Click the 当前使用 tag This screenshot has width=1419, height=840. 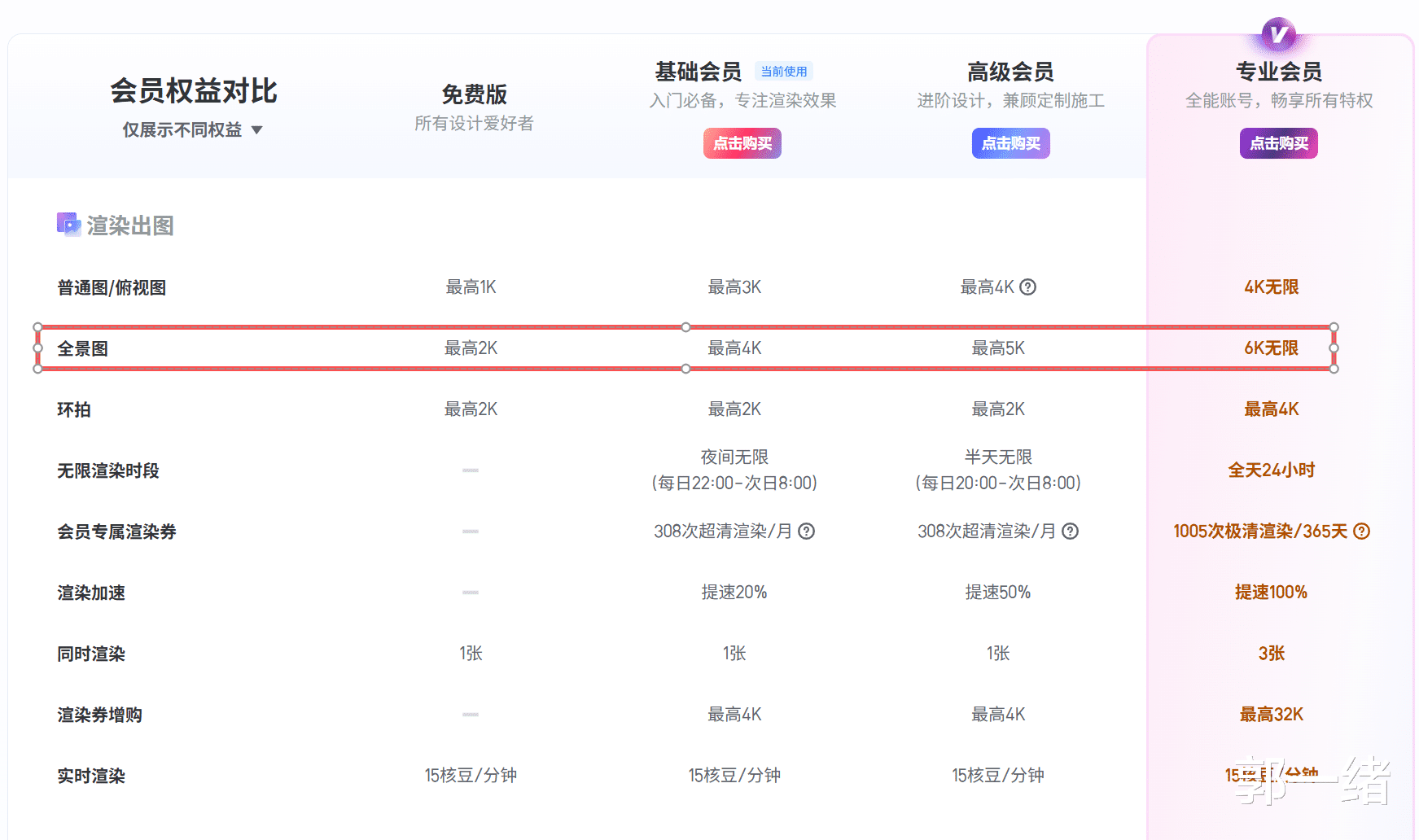(784, 72)
